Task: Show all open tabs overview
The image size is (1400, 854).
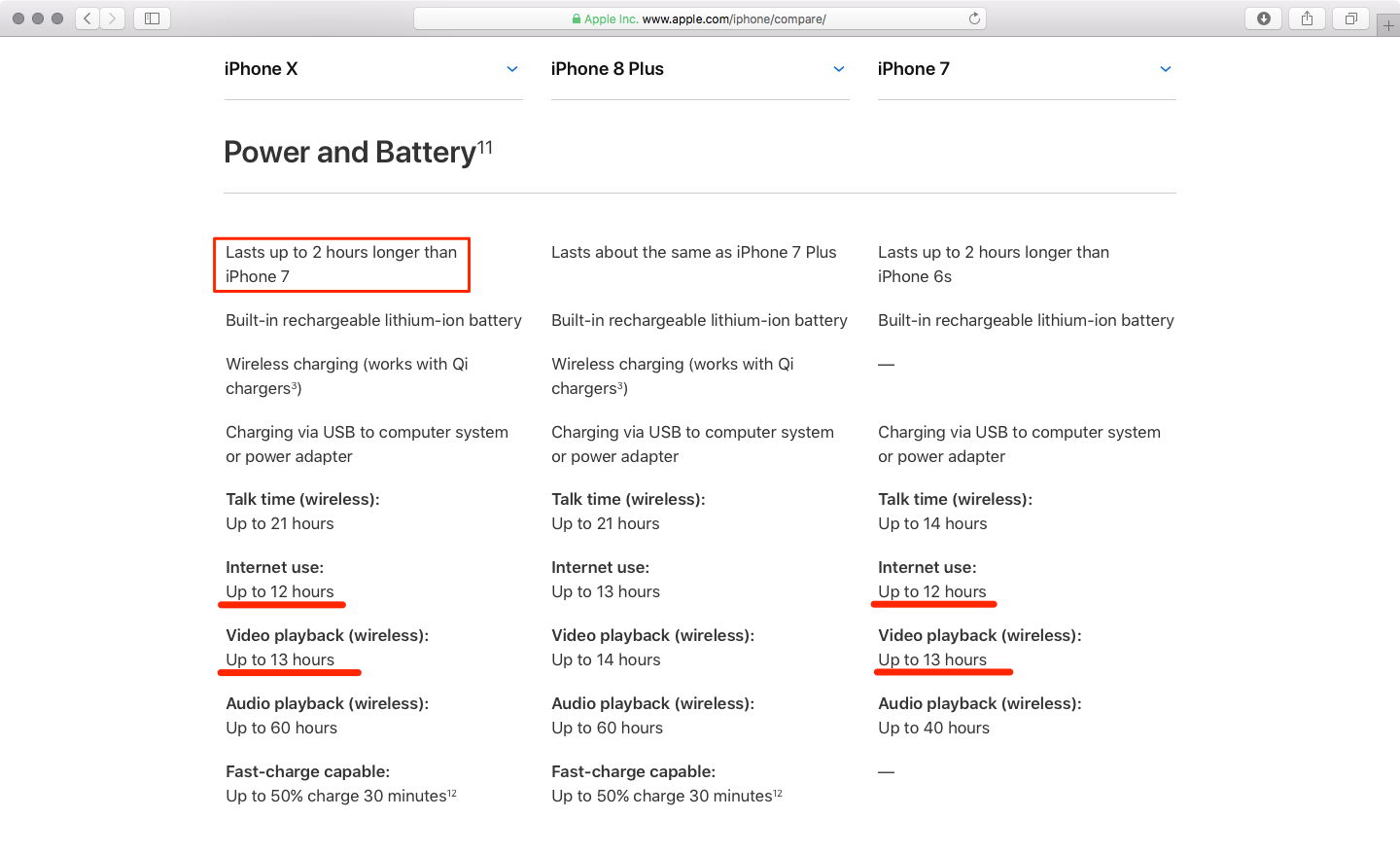Action: click(x=1350, y=18)
